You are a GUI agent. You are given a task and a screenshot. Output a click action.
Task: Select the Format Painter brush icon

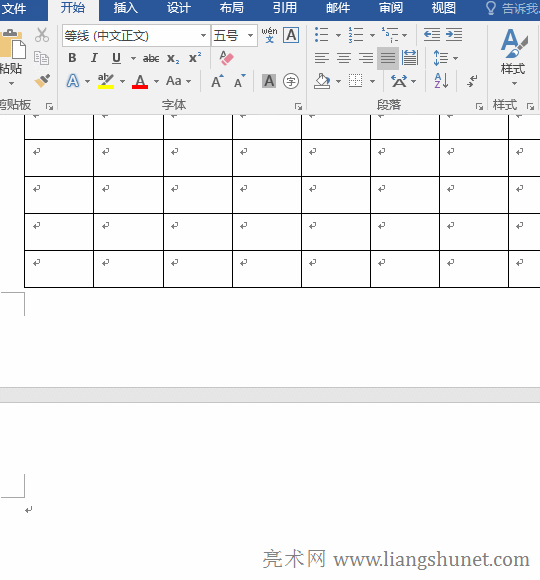42,81
